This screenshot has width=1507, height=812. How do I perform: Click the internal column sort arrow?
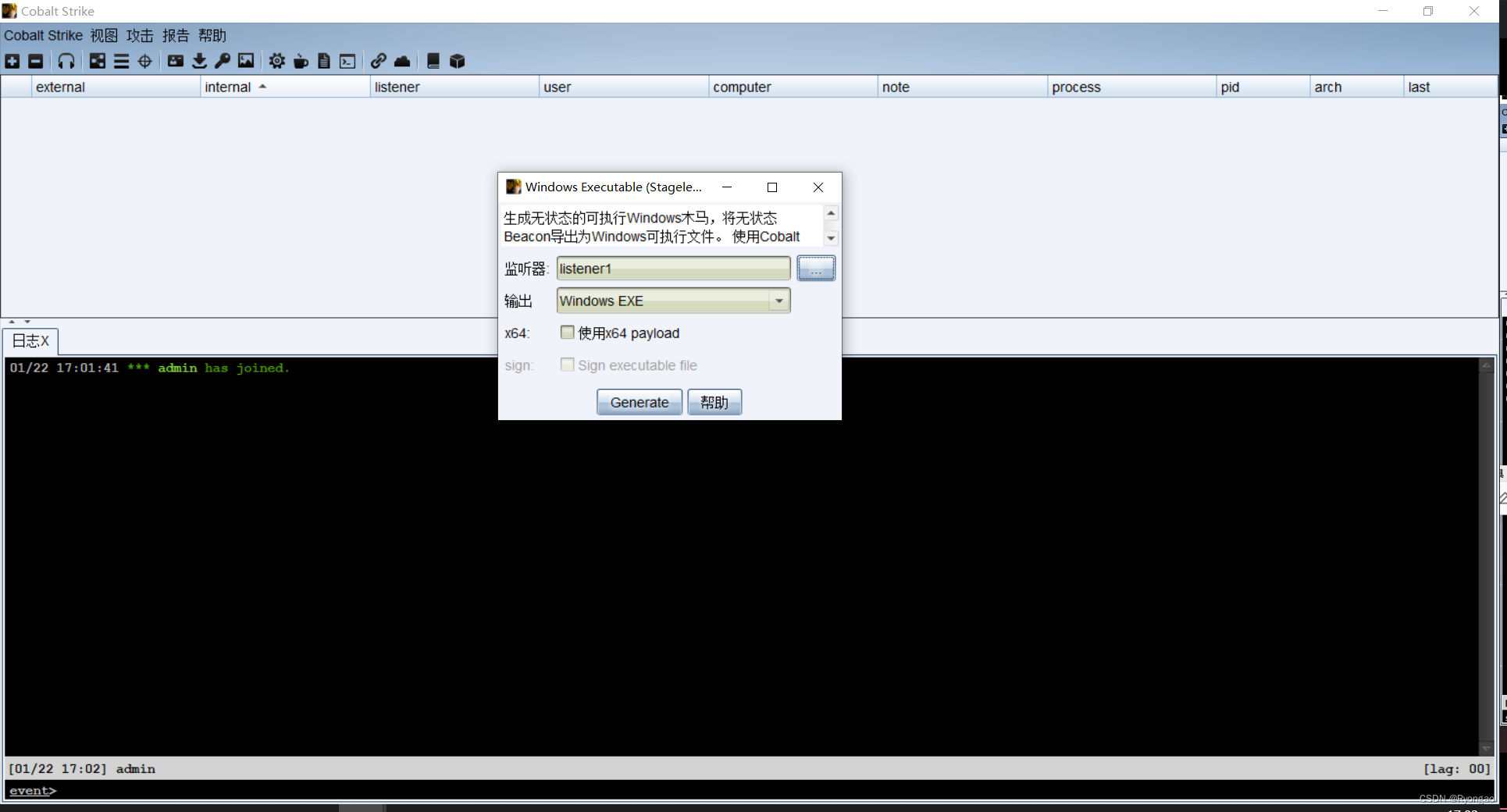(x=262, y=87)
